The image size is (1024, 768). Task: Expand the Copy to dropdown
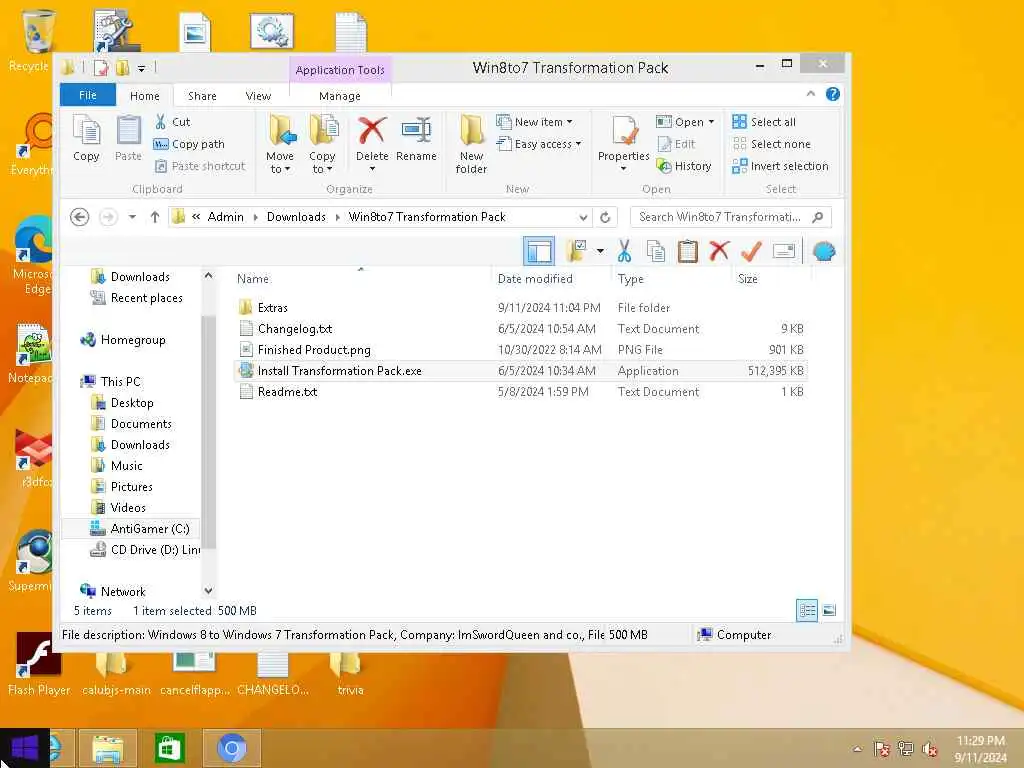point(322,163)
